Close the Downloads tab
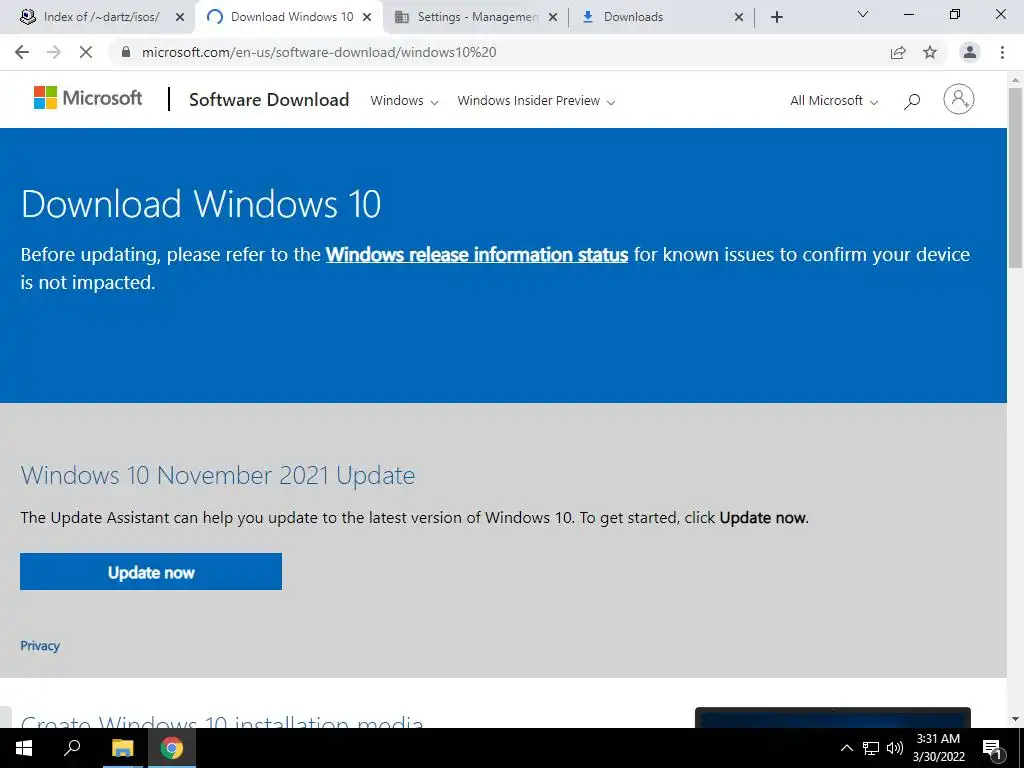Screen dimensions: 1024x768 coord(739,18)
